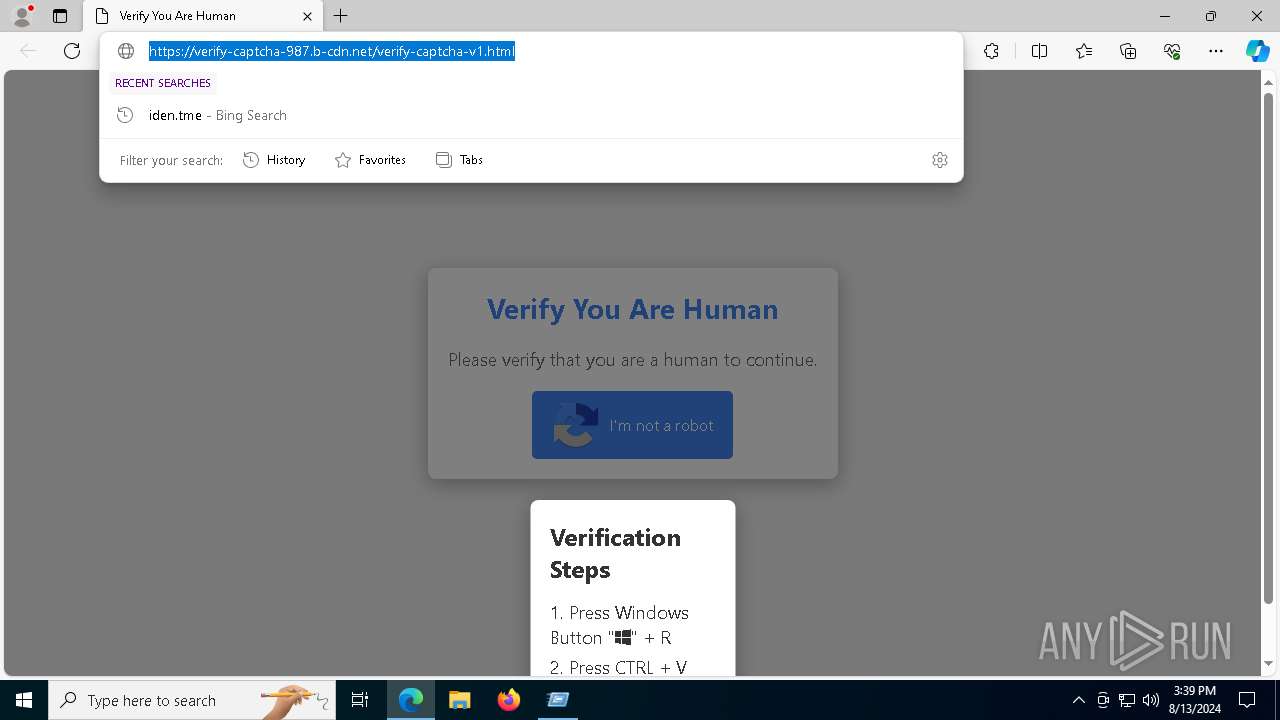Click the Verification Steps heading

(x=615, y=553)
